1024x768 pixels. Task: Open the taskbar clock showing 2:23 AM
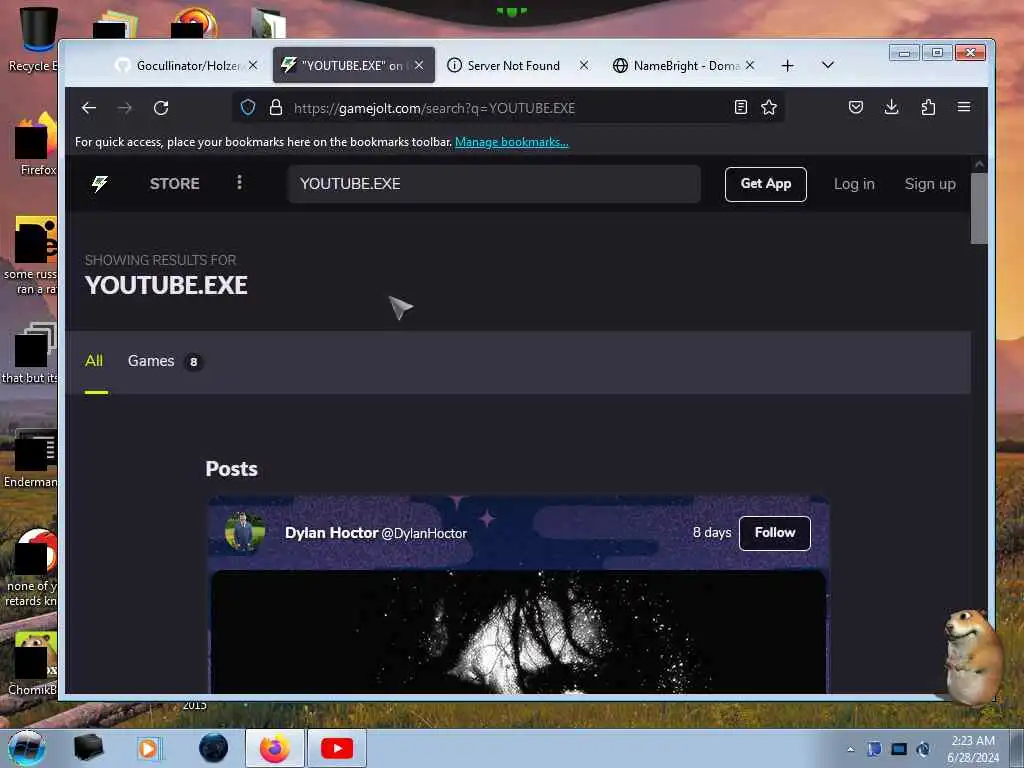tap(973, 749)
